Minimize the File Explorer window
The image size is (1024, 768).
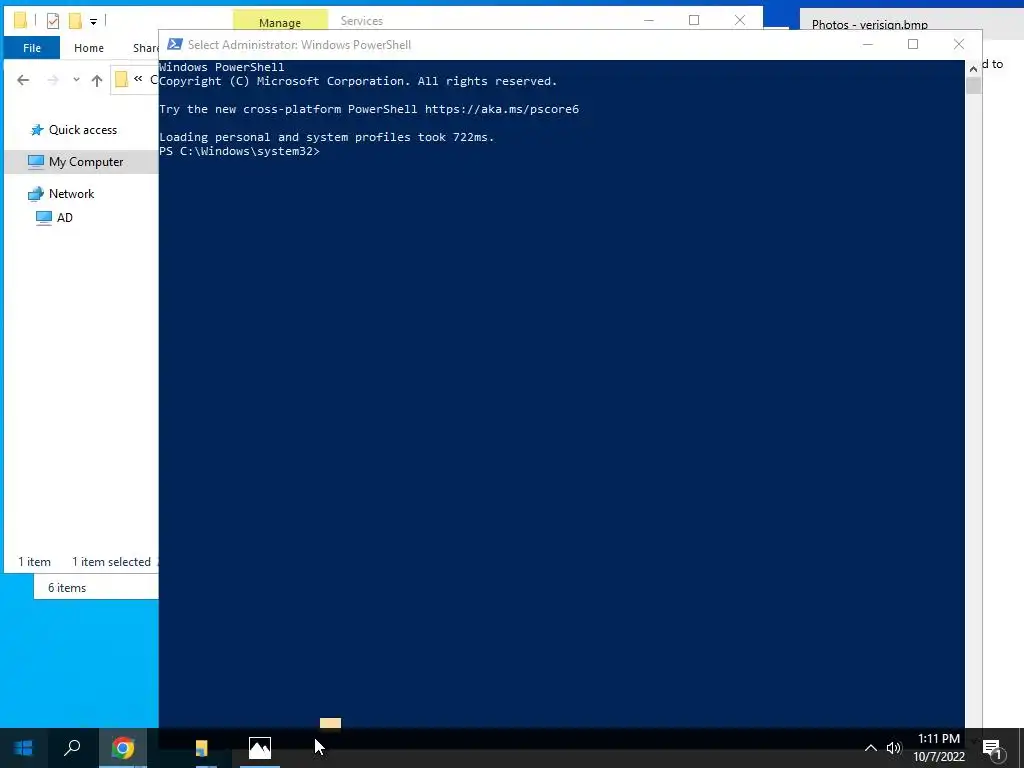(x=648, y=20)
